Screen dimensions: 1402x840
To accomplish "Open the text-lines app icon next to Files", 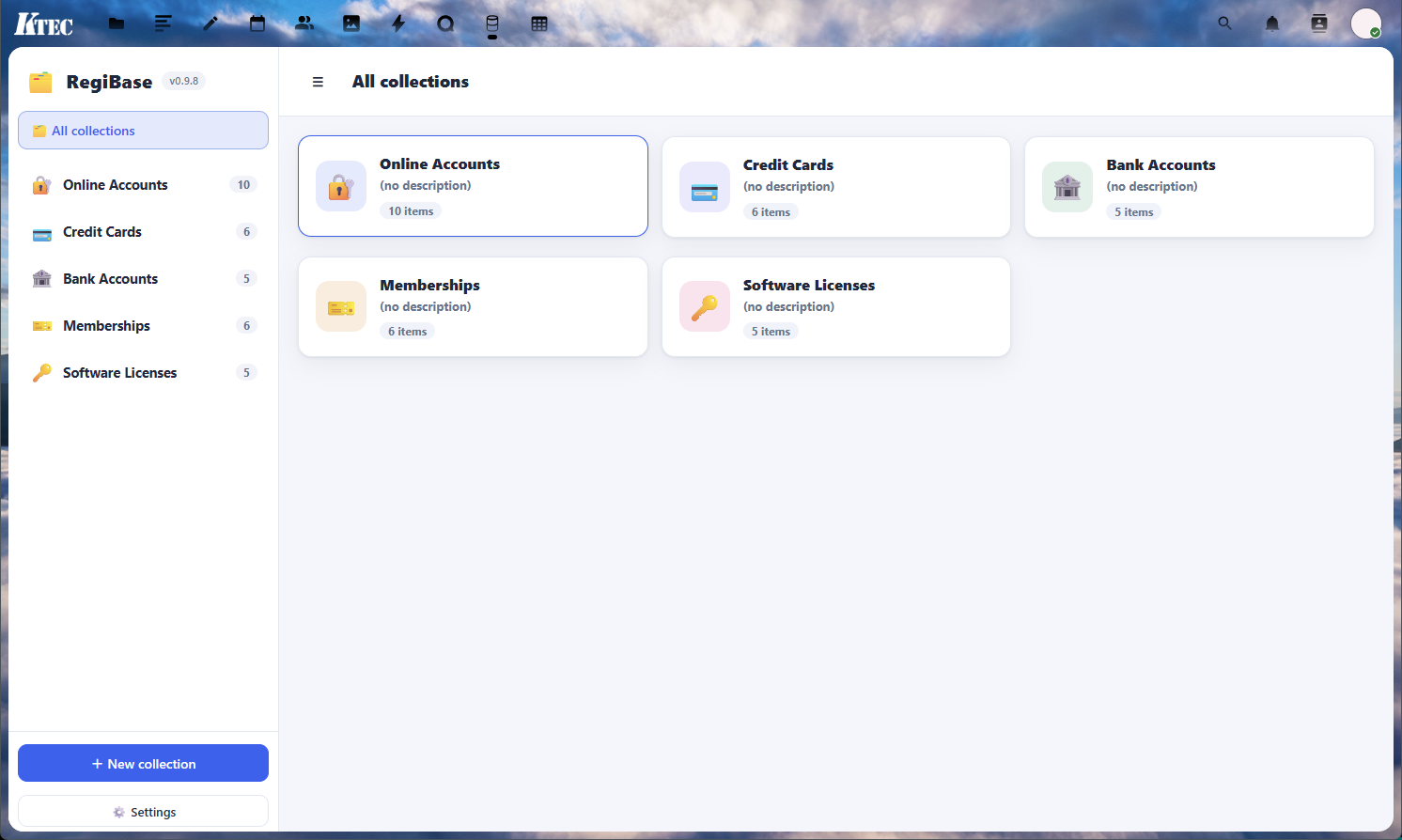I will (x=164, y=23).
